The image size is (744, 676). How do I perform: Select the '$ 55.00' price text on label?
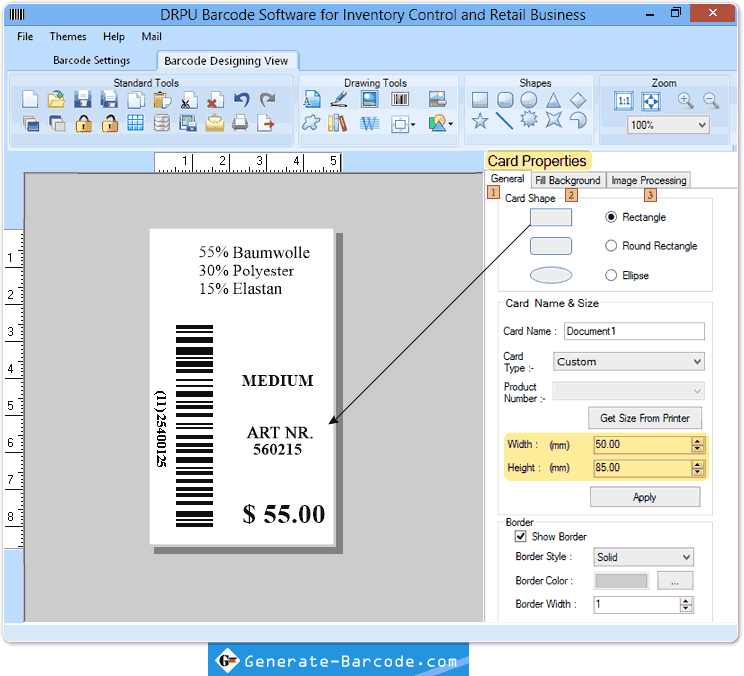(284, 514)
